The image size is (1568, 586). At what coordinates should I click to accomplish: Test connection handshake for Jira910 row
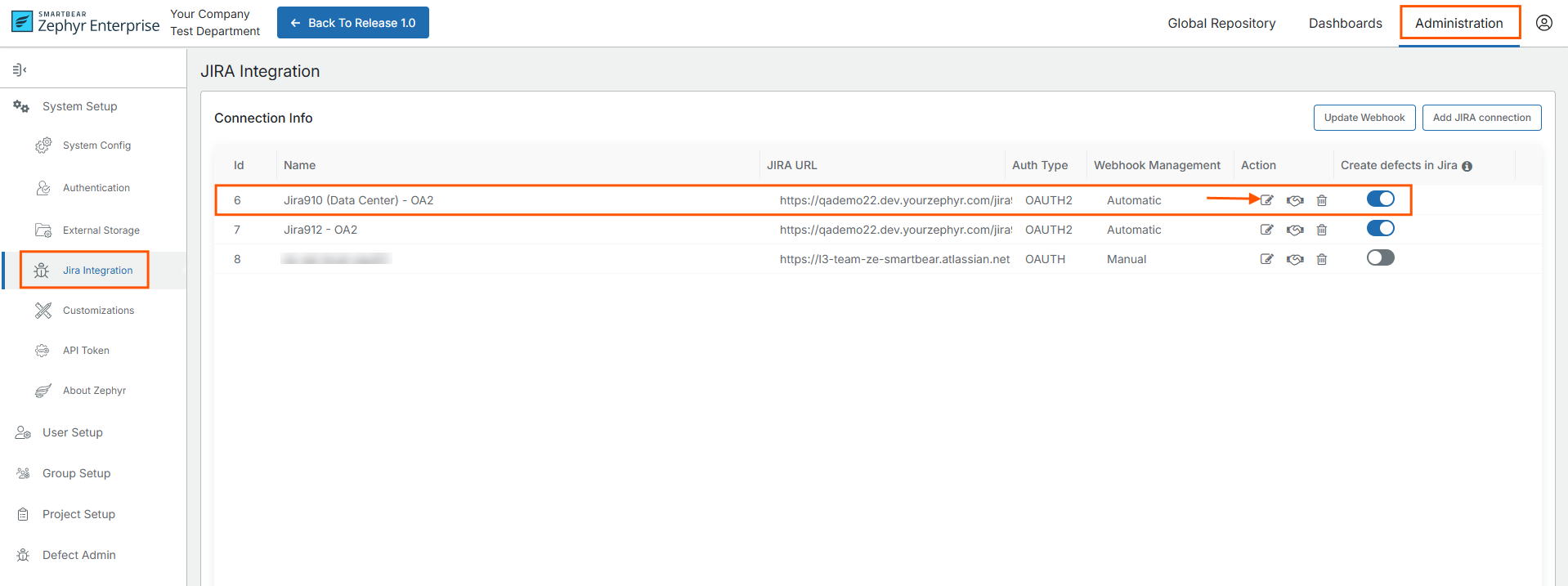point(1295,200)
